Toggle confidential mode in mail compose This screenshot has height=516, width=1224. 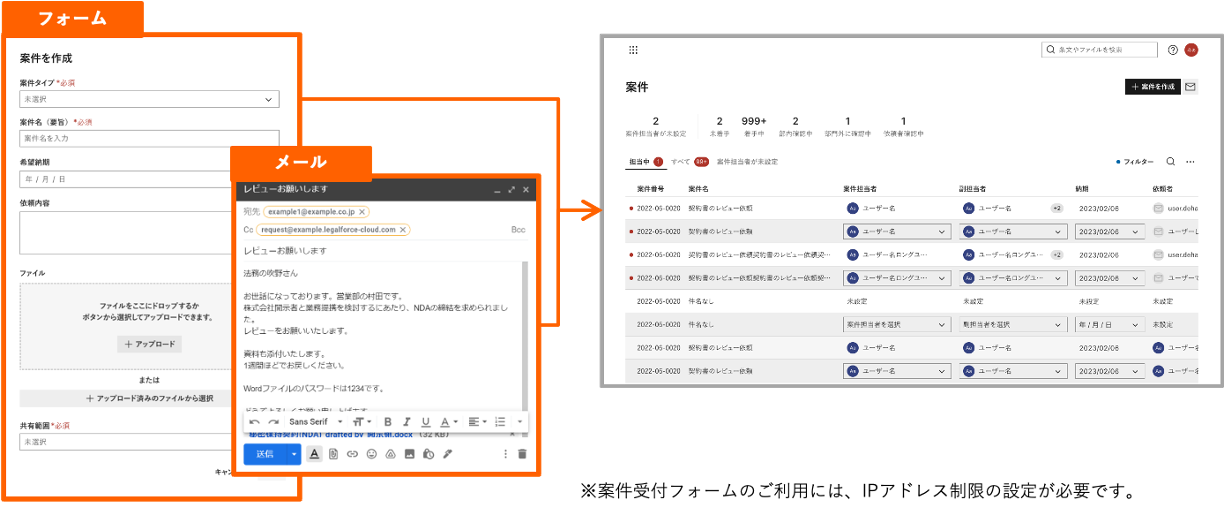(428, 454)
